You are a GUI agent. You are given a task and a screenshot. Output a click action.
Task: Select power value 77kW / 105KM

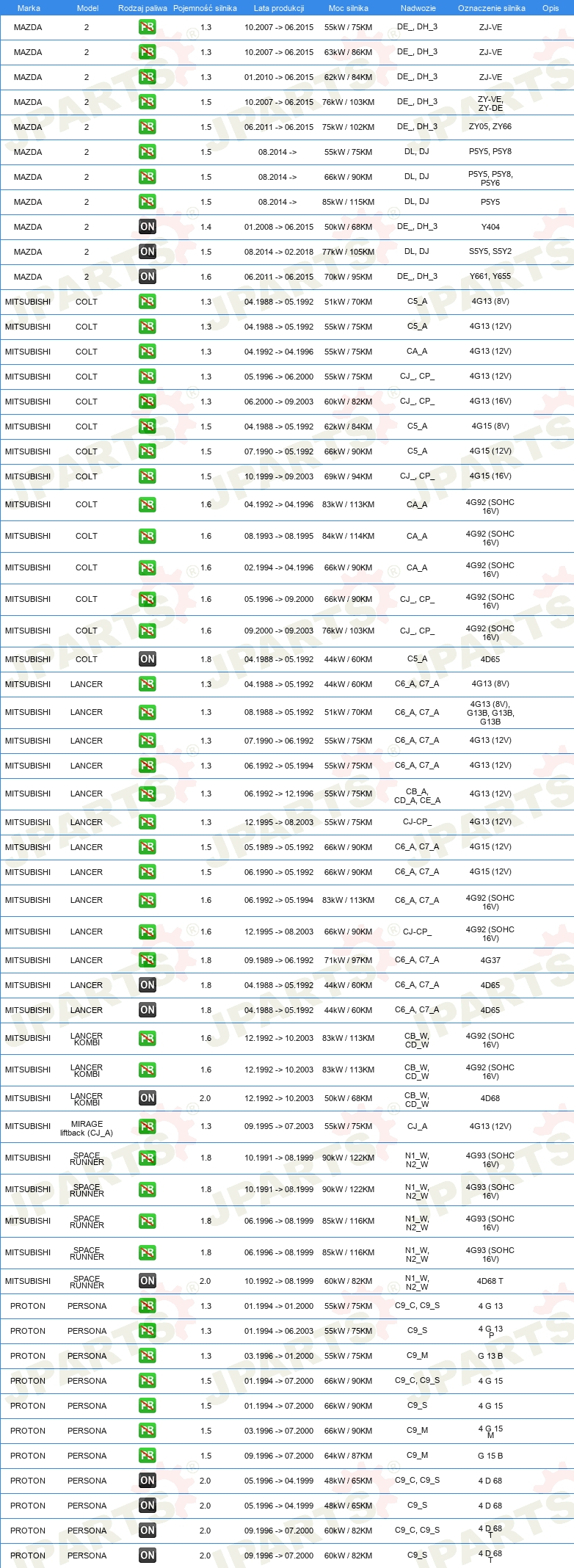click(349, 252)
